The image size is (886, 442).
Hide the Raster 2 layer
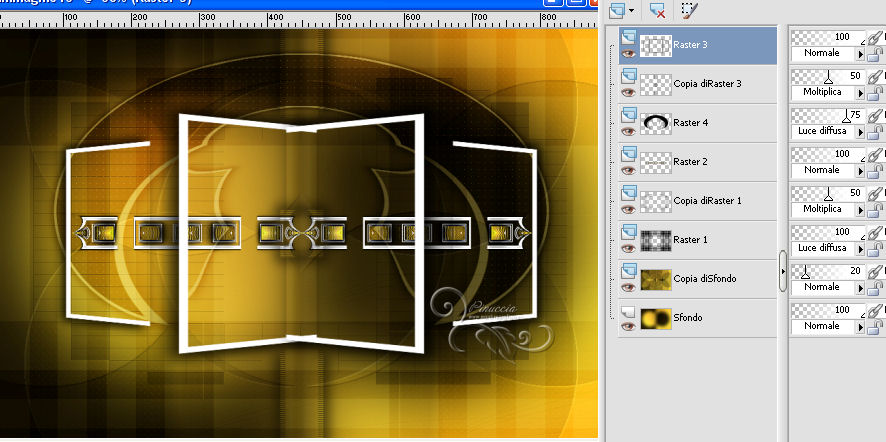coord(628,171)
